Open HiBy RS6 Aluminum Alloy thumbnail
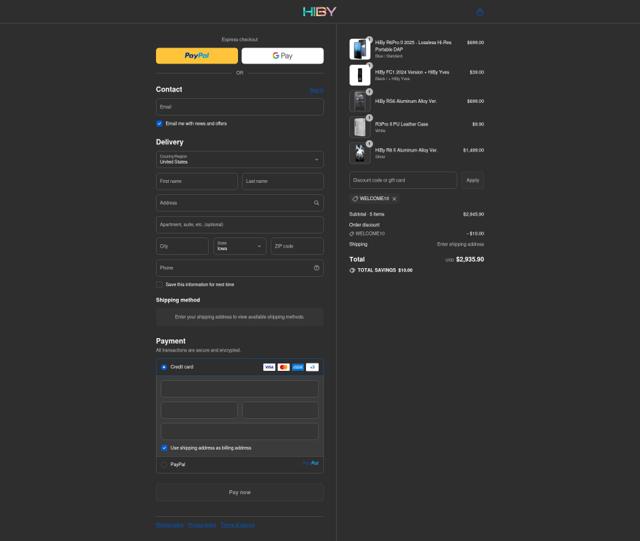 [360, 101]
